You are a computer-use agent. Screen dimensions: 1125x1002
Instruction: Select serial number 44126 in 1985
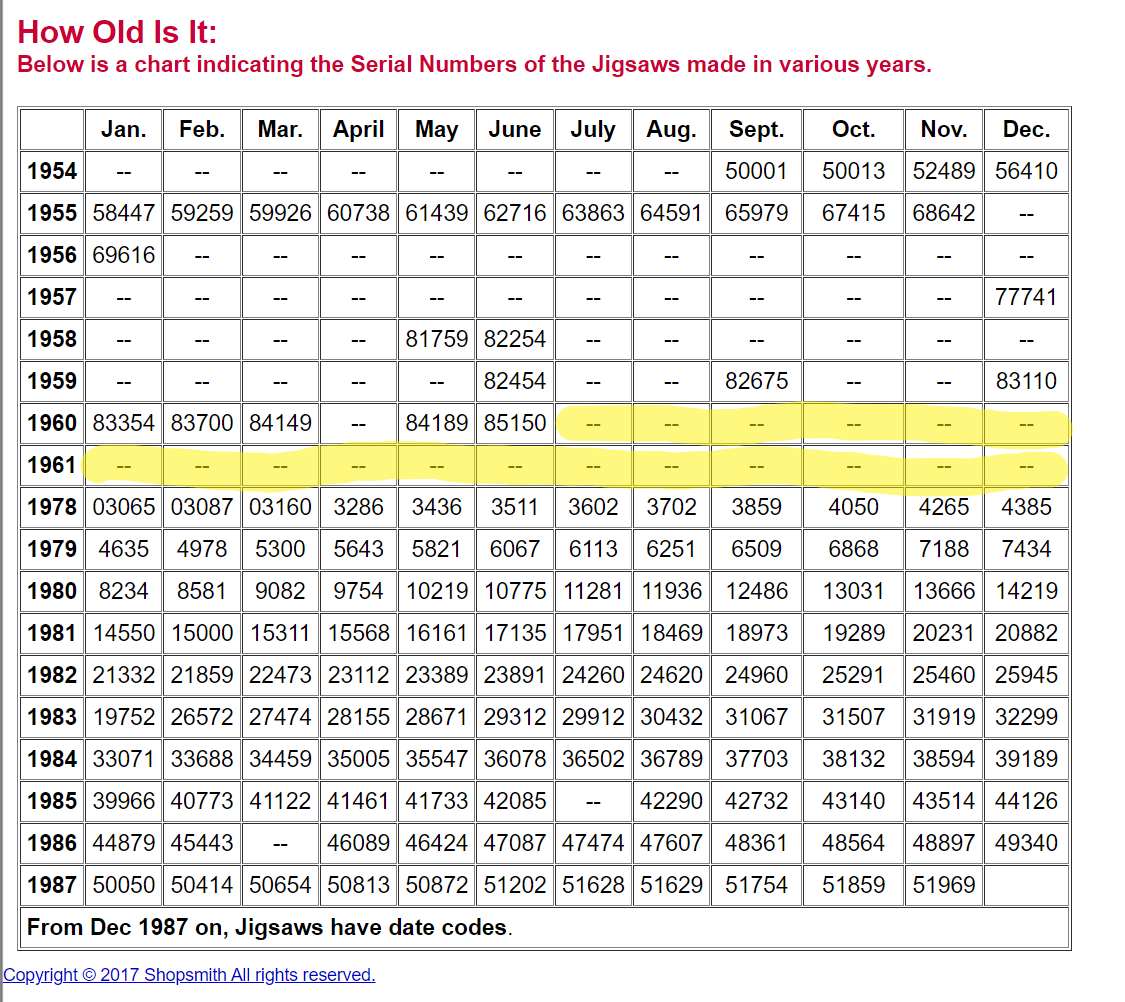pyautogui.click(x=1026, y=801)
